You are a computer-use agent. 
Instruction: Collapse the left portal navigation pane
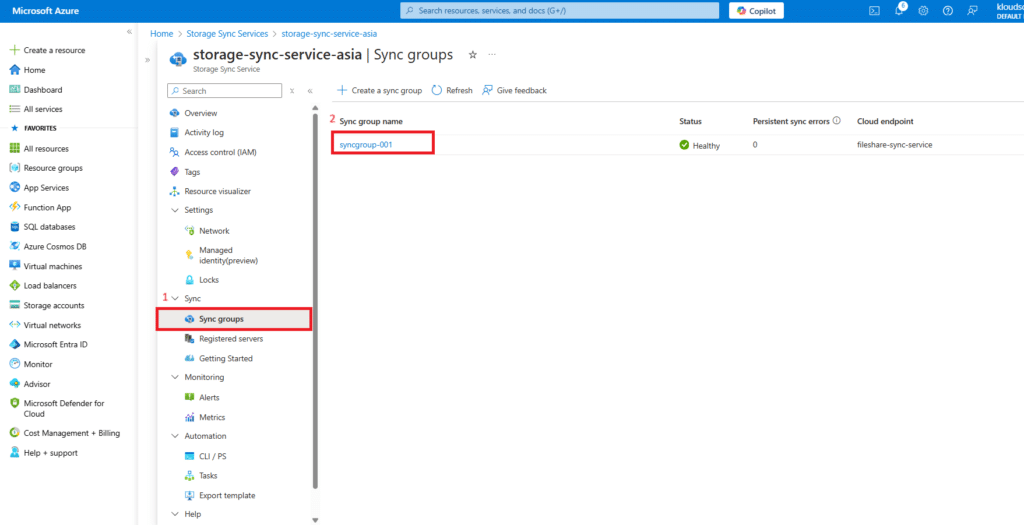coord(129,32)
